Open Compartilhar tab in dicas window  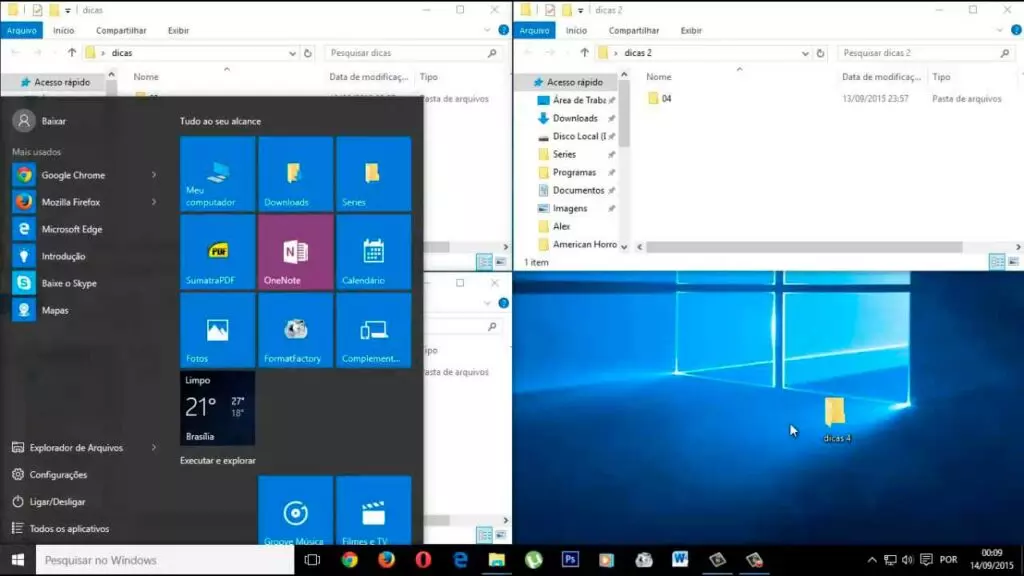121,30
